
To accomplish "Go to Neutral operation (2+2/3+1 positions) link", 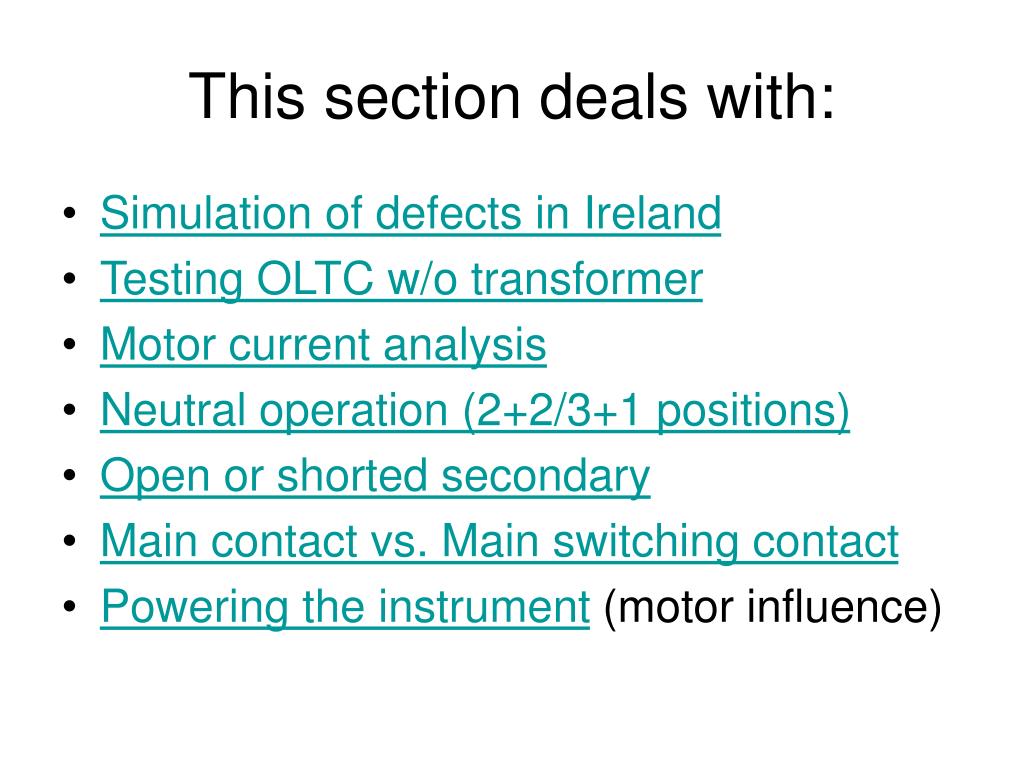I will [x=475, y=411].
